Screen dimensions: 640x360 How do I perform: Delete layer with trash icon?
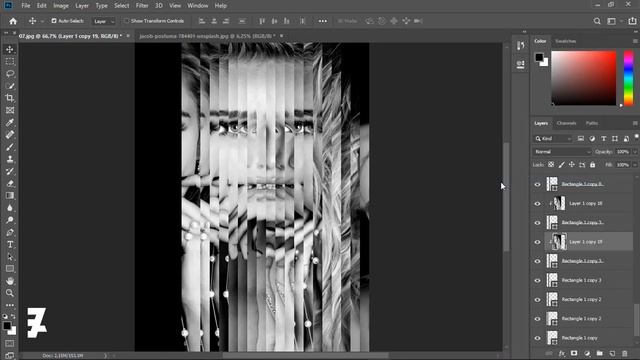[624, 353]
